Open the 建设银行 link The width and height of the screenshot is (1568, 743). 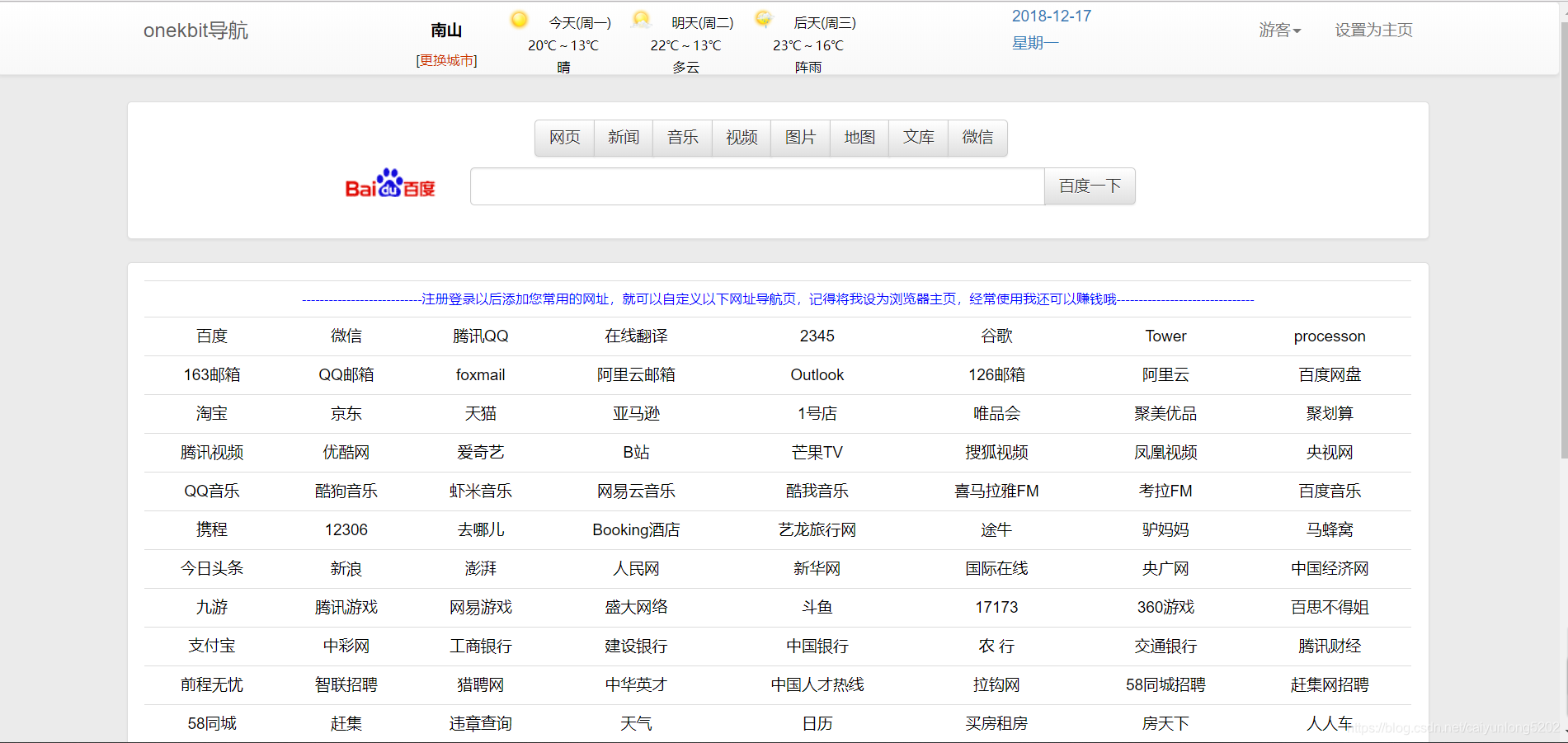click(x=636, y=647)
